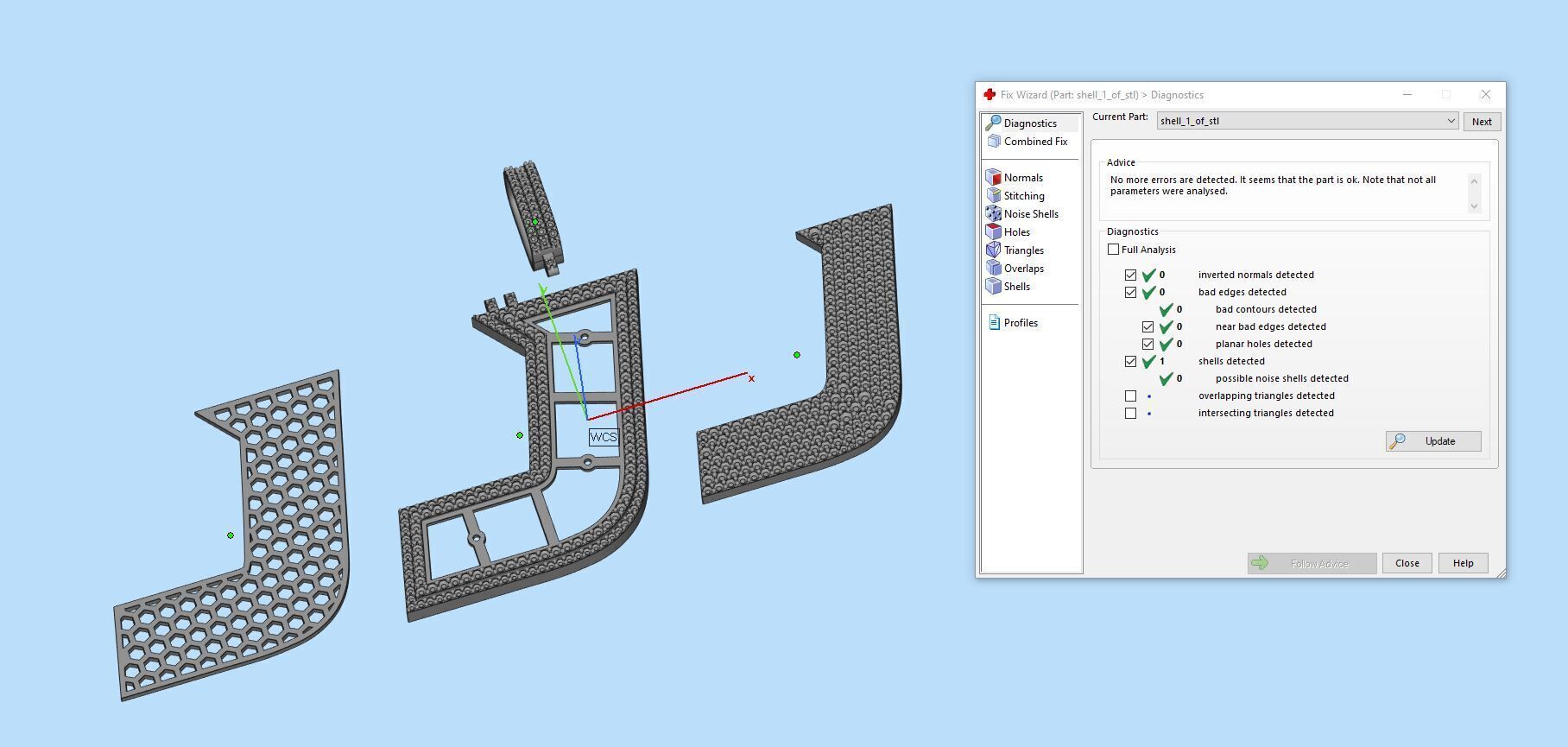
Task: Click the Advice box scroll down arrow
Action: [x=1474, y=206]
